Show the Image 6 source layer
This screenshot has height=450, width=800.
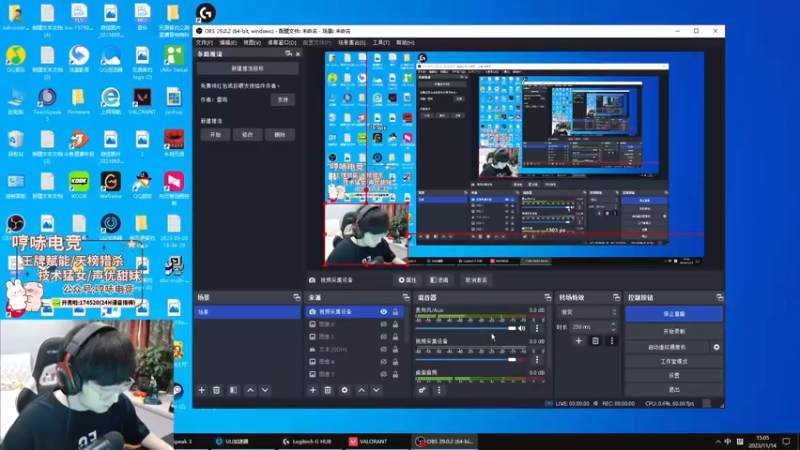(384, 324)
